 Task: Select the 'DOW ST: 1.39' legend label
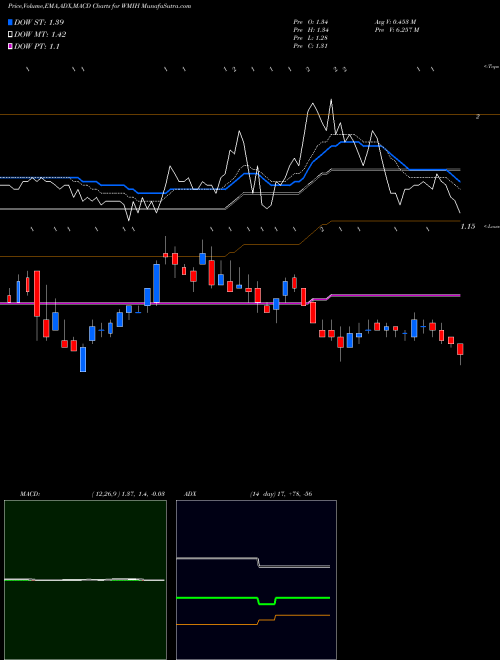39,22
